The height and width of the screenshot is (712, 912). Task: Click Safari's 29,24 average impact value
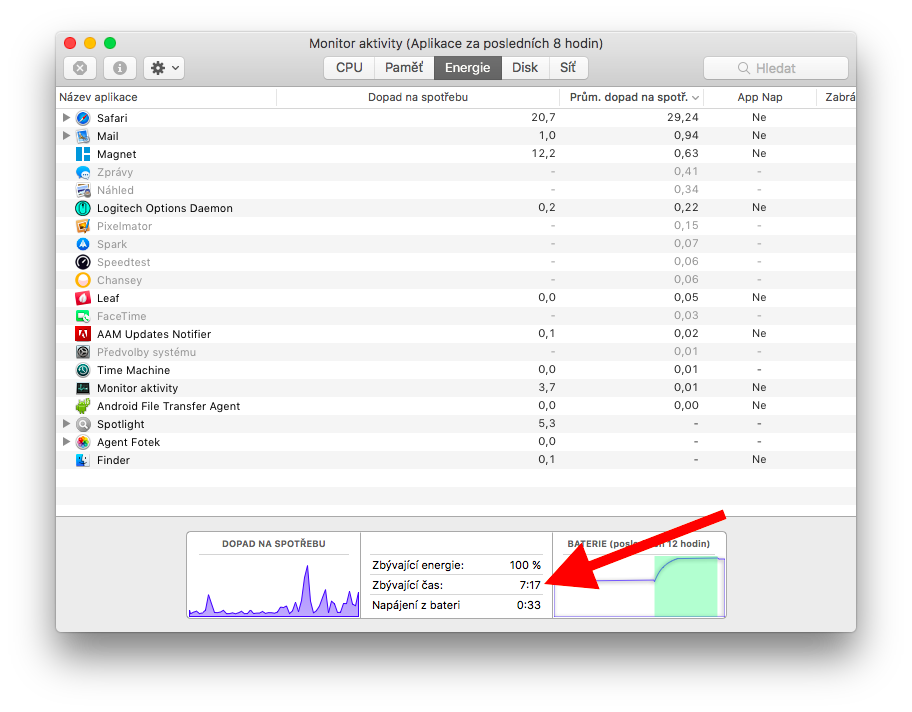tap(682, 118)
